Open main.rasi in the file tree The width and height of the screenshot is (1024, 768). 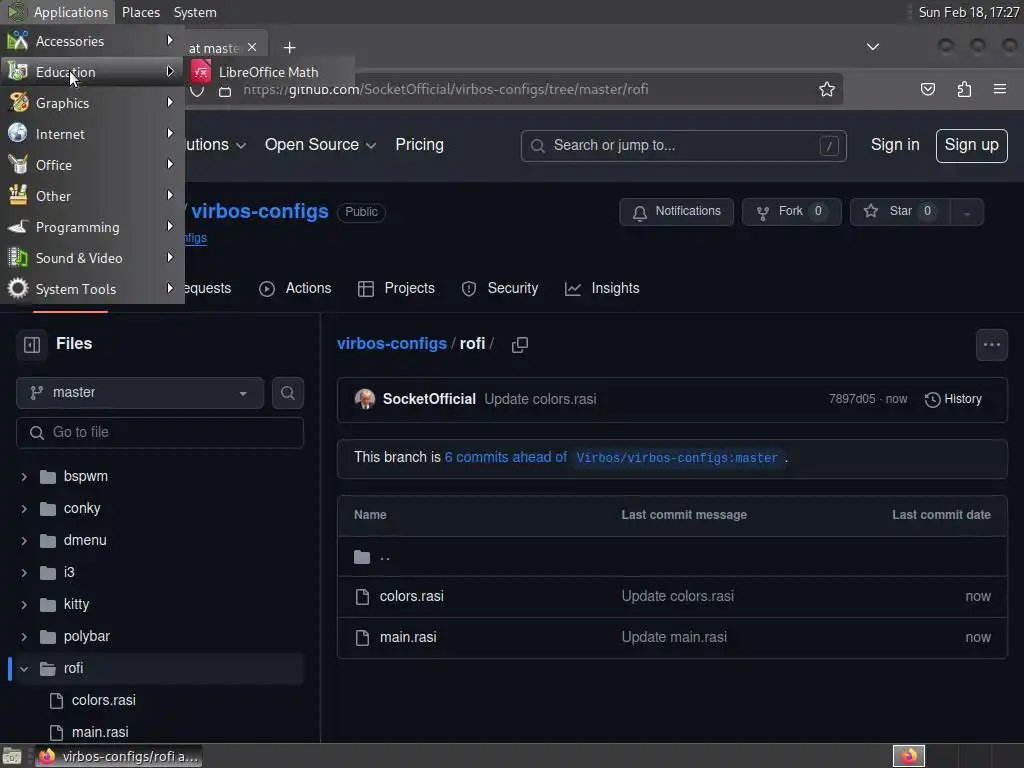point(99,732)
